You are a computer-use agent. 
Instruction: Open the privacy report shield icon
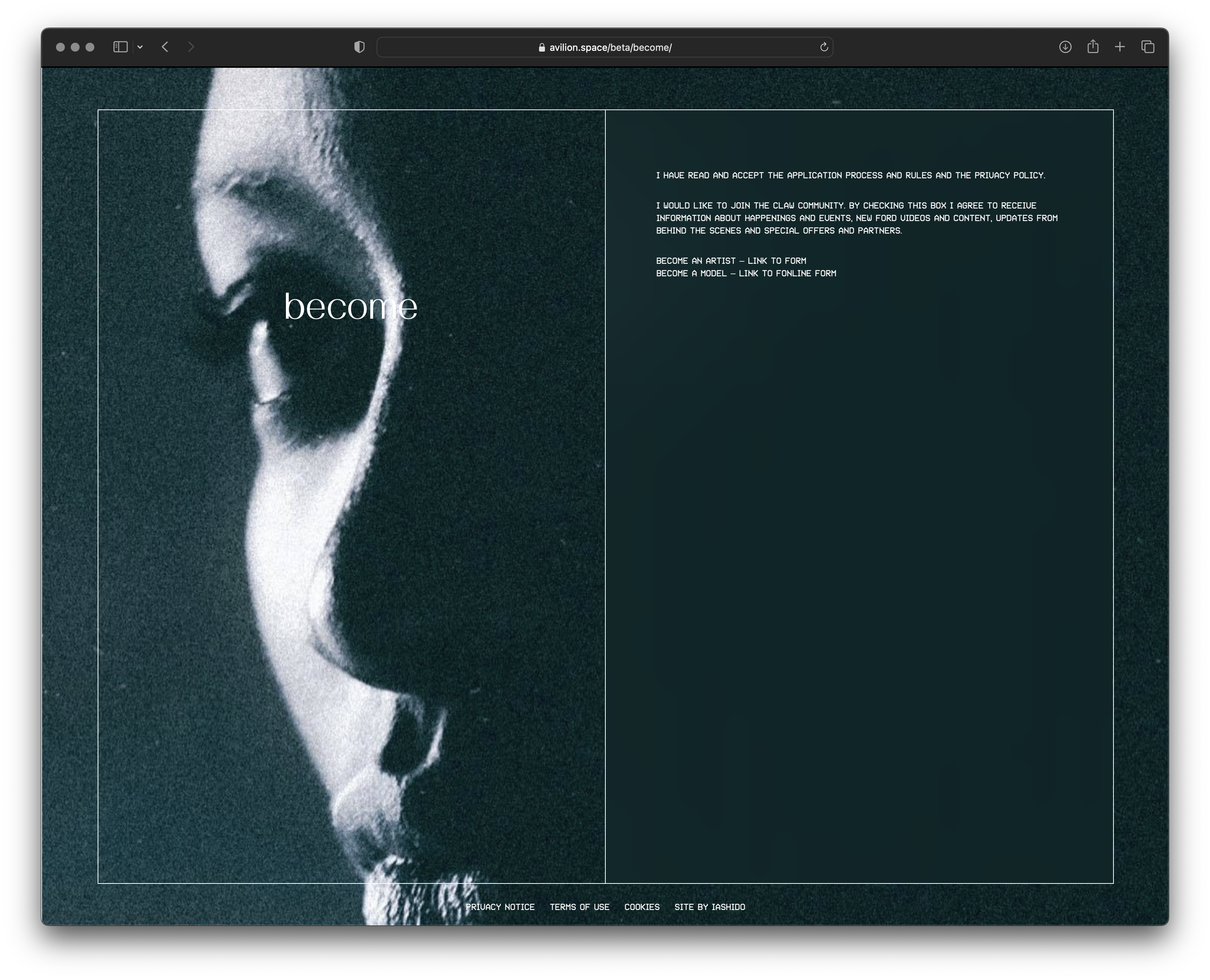click(x=359, y=47)
